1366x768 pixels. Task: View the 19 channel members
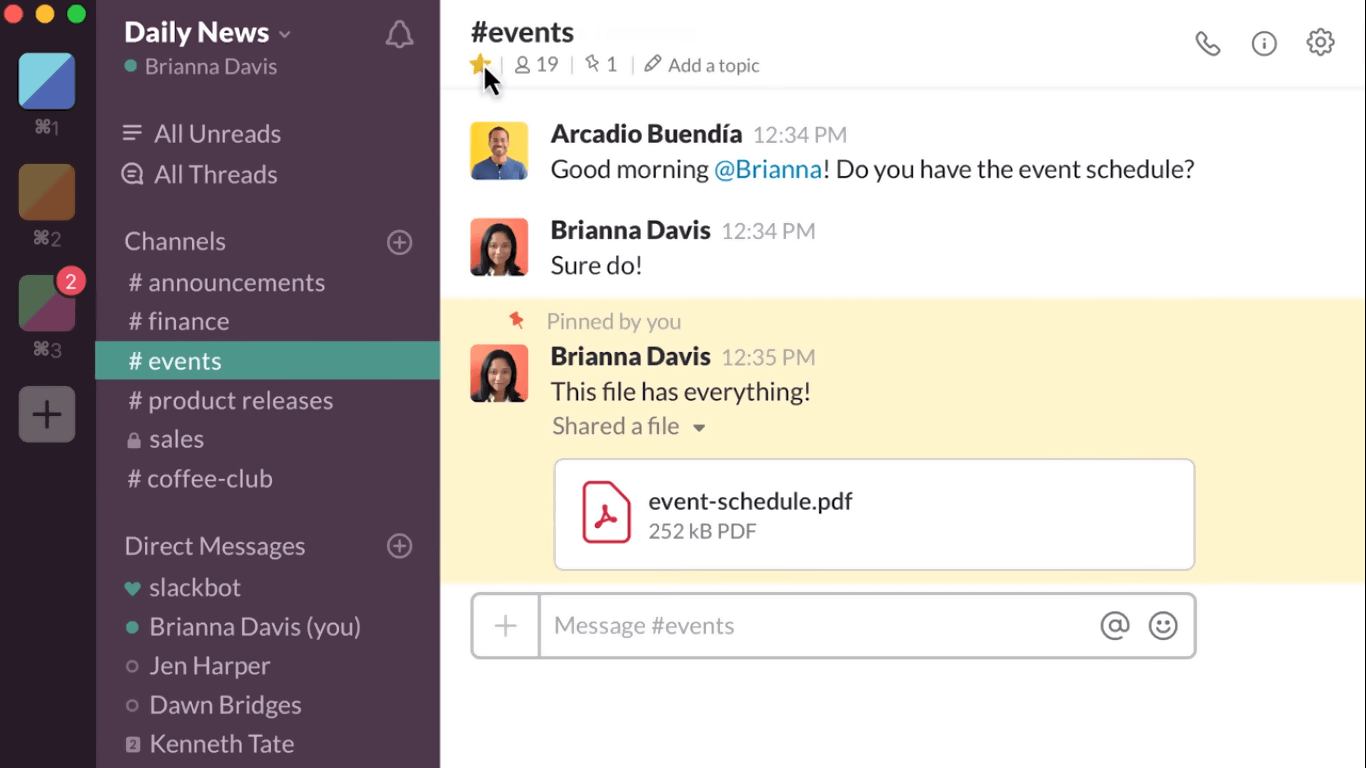(x=536, y=65)
